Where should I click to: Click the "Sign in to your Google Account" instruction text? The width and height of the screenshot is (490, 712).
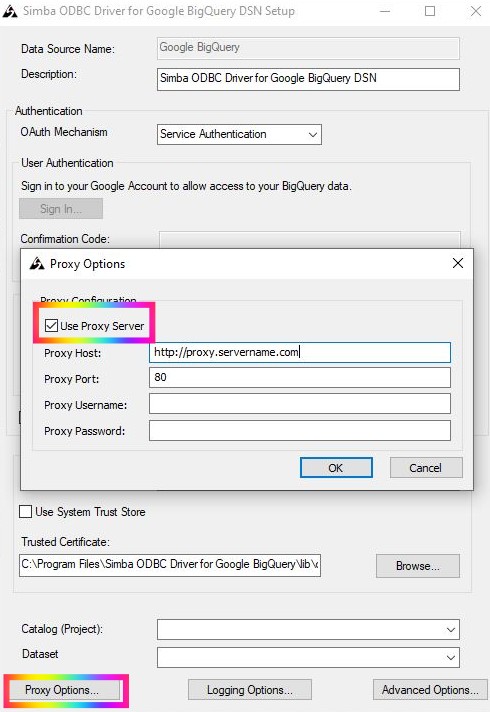(x=186, y=186)
